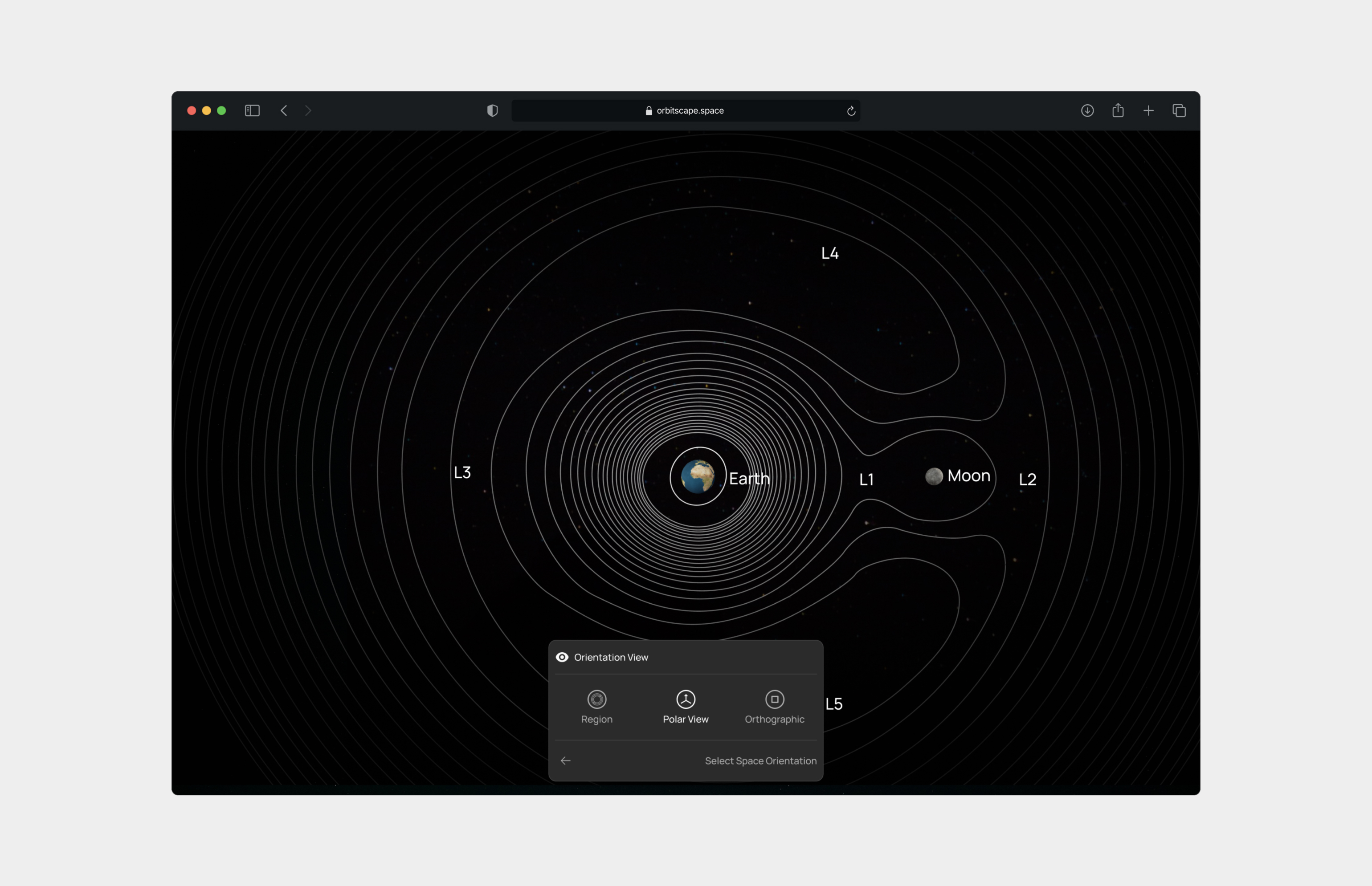Click the share icon in the toolbar
Viewport: 1372px width, 886px height.
[1118, 110]
